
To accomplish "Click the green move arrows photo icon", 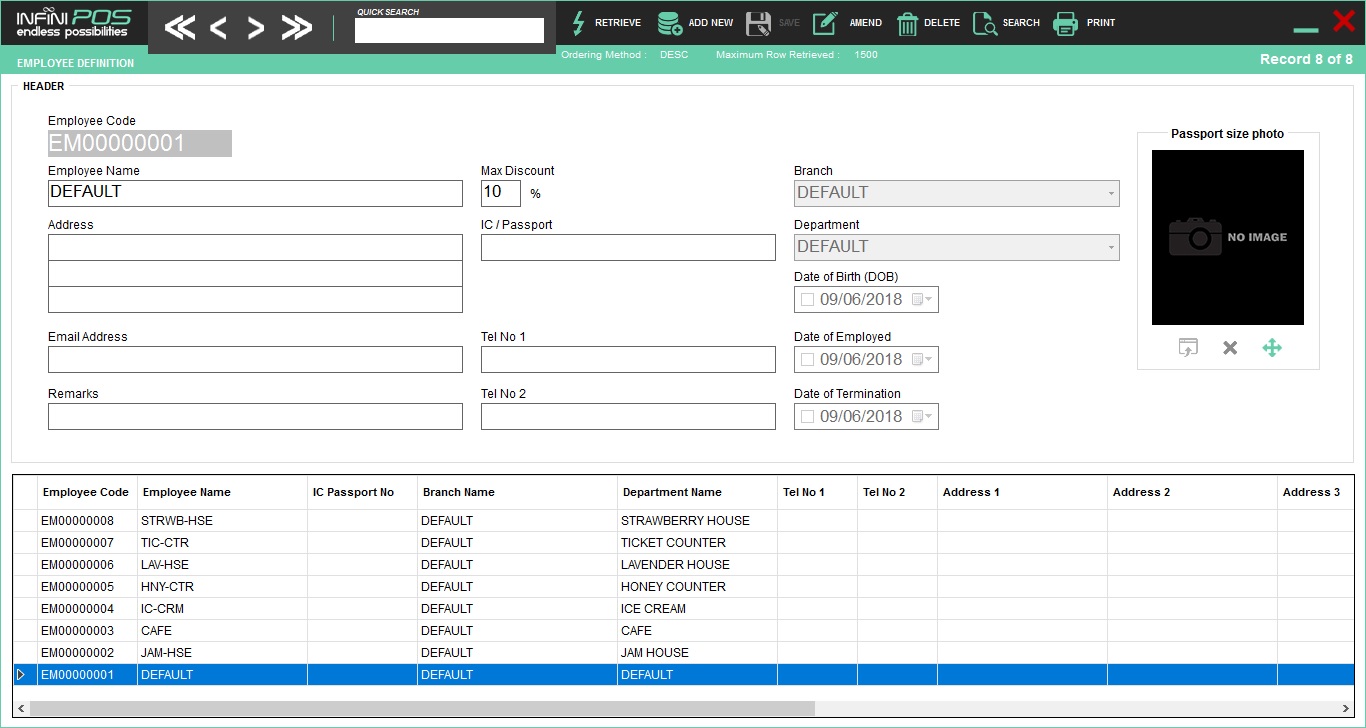I will coord(1272,348).
